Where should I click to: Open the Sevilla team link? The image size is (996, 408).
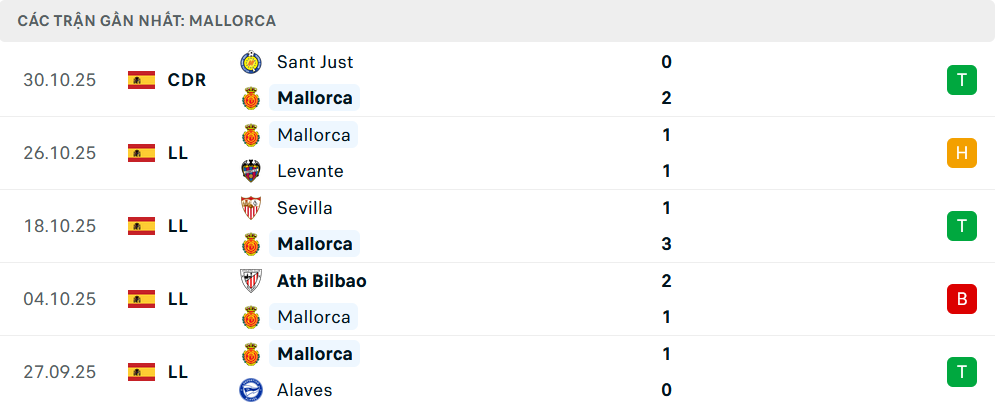[305, 208]
